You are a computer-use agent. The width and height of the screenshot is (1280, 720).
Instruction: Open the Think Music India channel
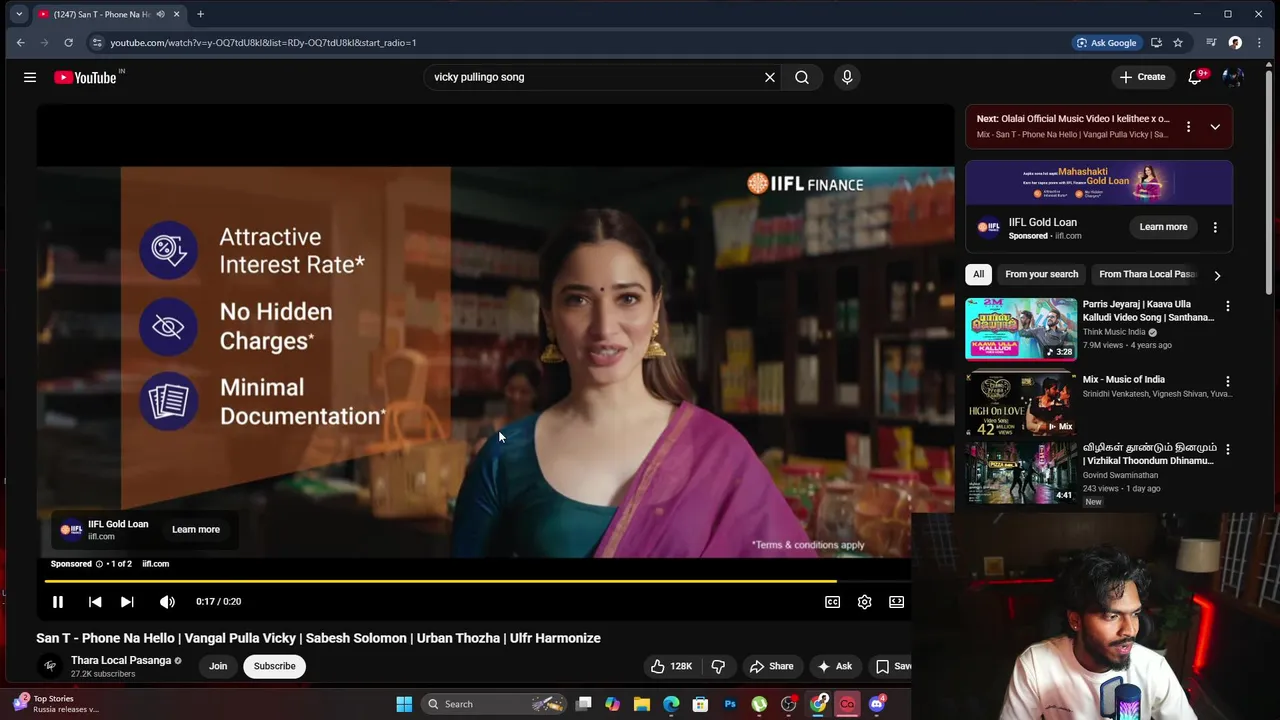tap(1114, 332)
